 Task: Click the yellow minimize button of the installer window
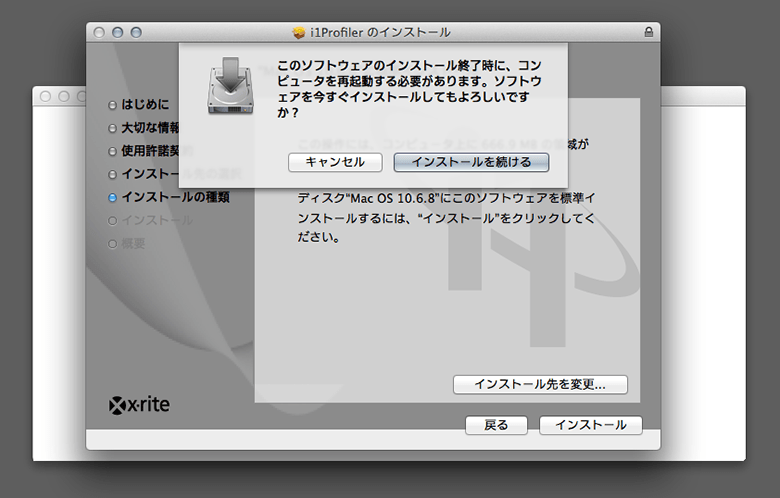(117, 32)
